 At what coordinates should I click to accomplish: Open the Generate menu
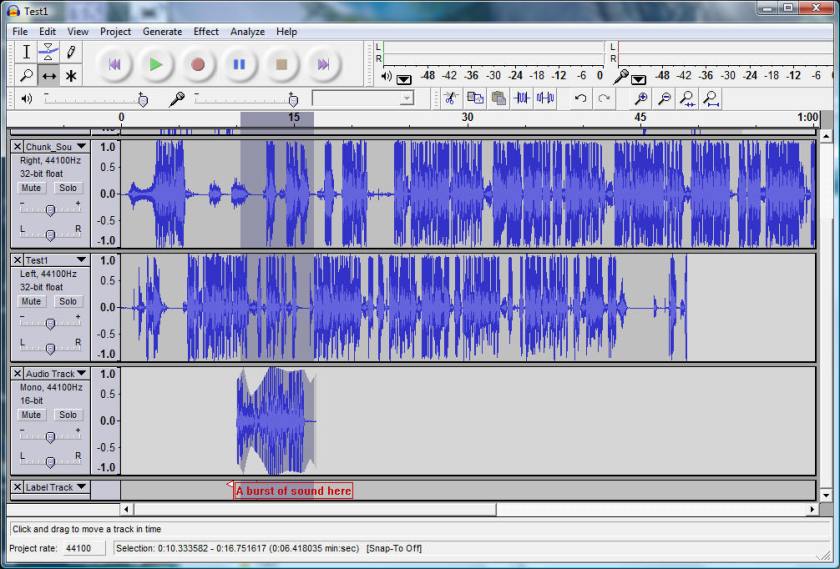(x=162, y=31)
